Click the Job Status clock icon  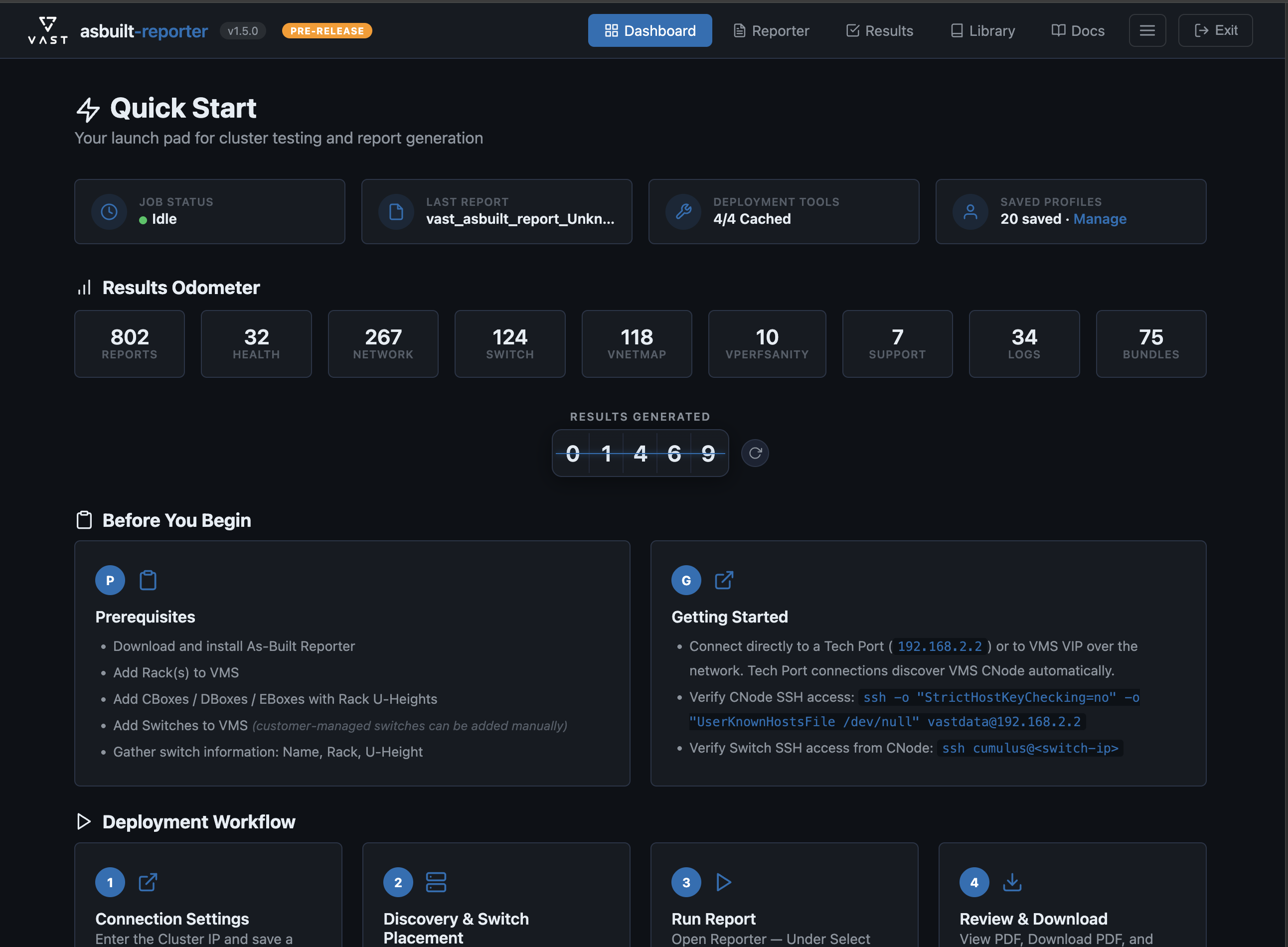[109, 211]
